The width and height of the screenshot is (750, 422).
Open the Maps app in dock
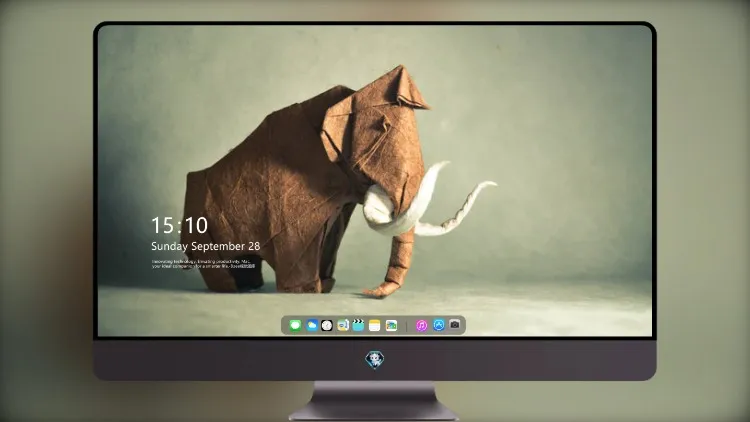343,326
